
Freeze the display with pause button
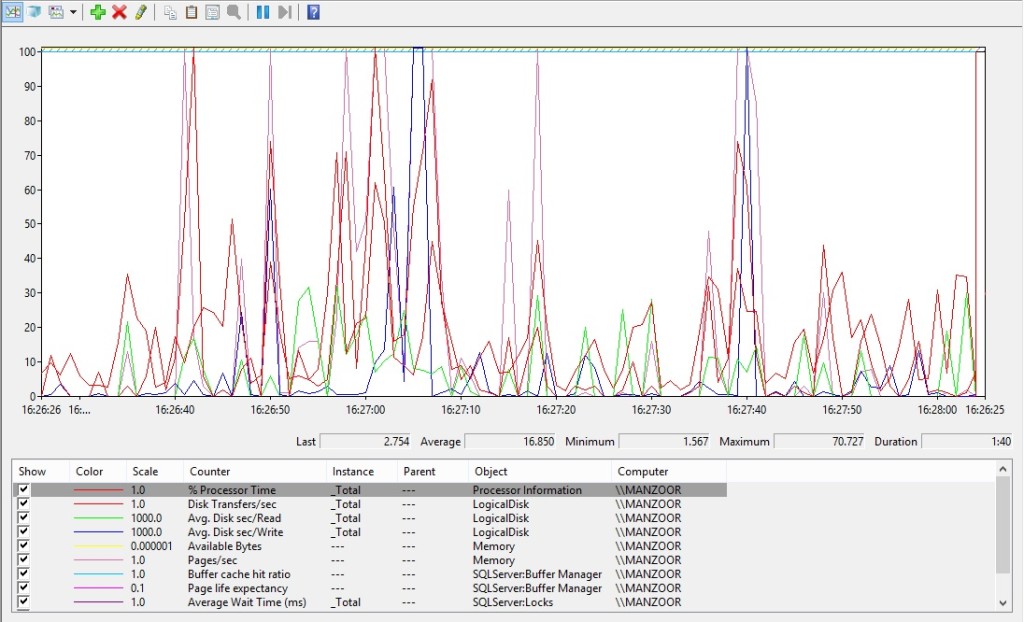coord(263,12)
